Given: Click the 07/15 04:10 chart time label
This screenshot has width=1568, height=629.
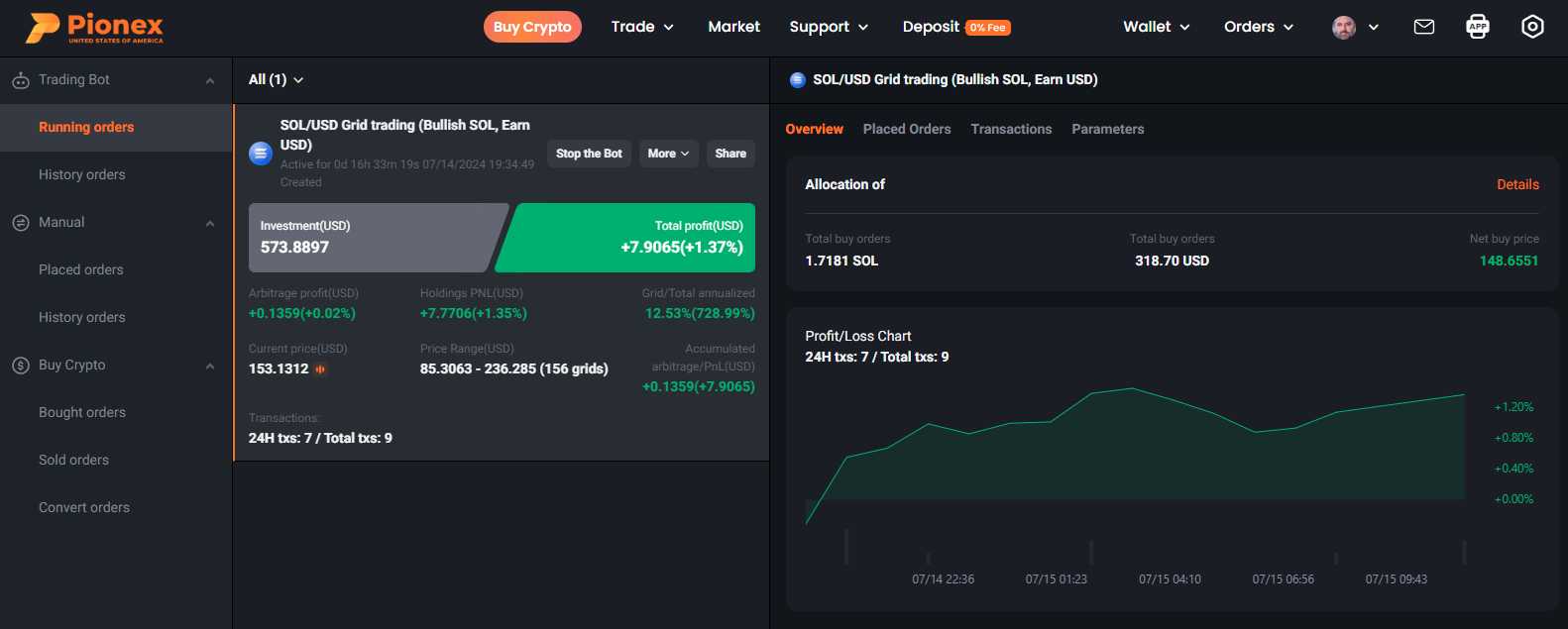Looking at the screenshot, I should click(1170, 579).
